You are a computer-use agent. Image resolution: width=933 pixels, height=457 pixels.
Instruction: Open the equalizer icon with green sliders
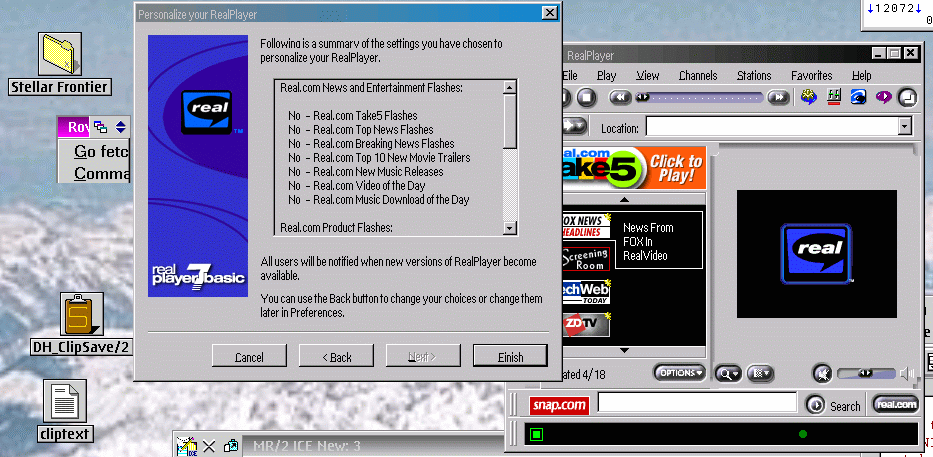coord(834,97)
